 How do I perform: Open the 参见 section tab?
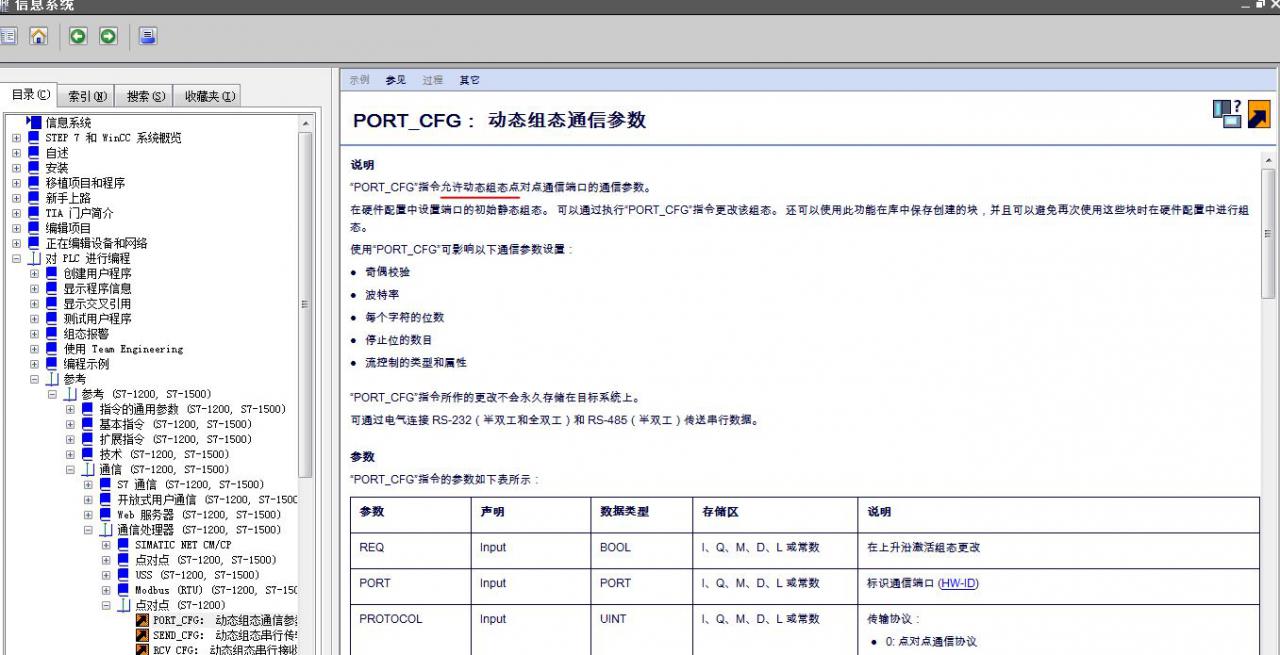[395, 80]
